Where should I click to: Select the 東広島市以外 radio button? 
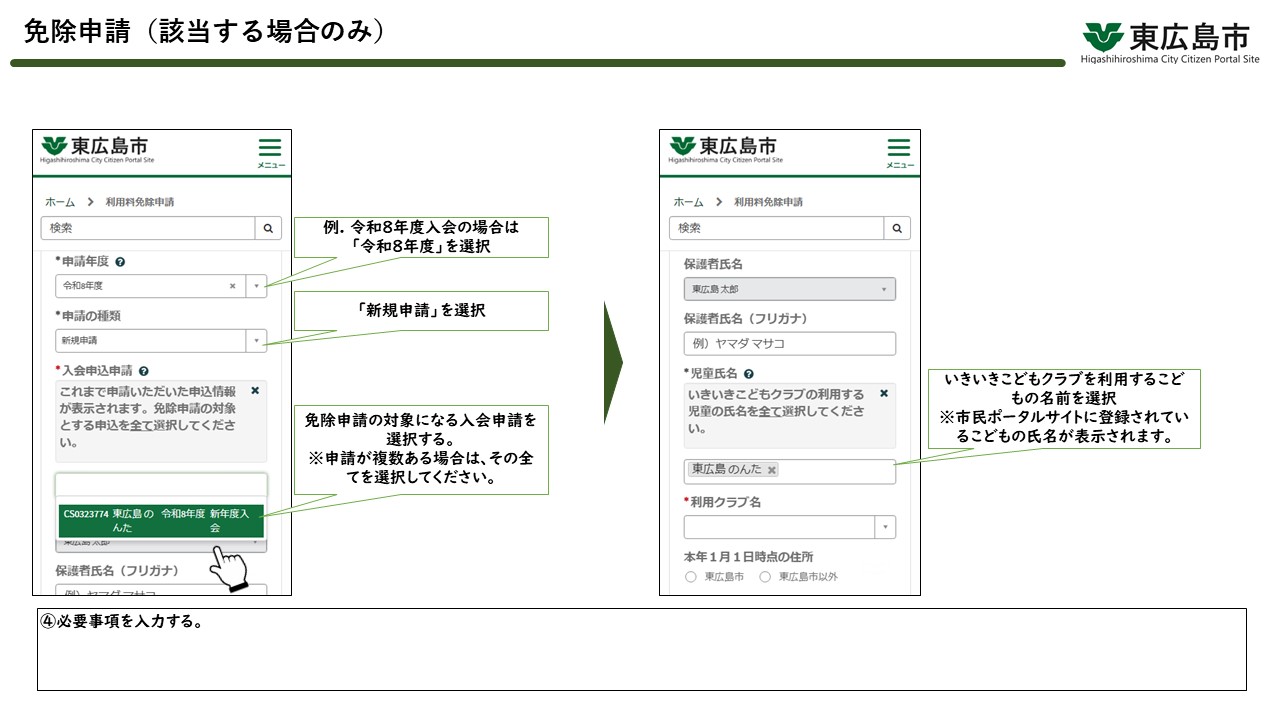(x=763, y=577)
